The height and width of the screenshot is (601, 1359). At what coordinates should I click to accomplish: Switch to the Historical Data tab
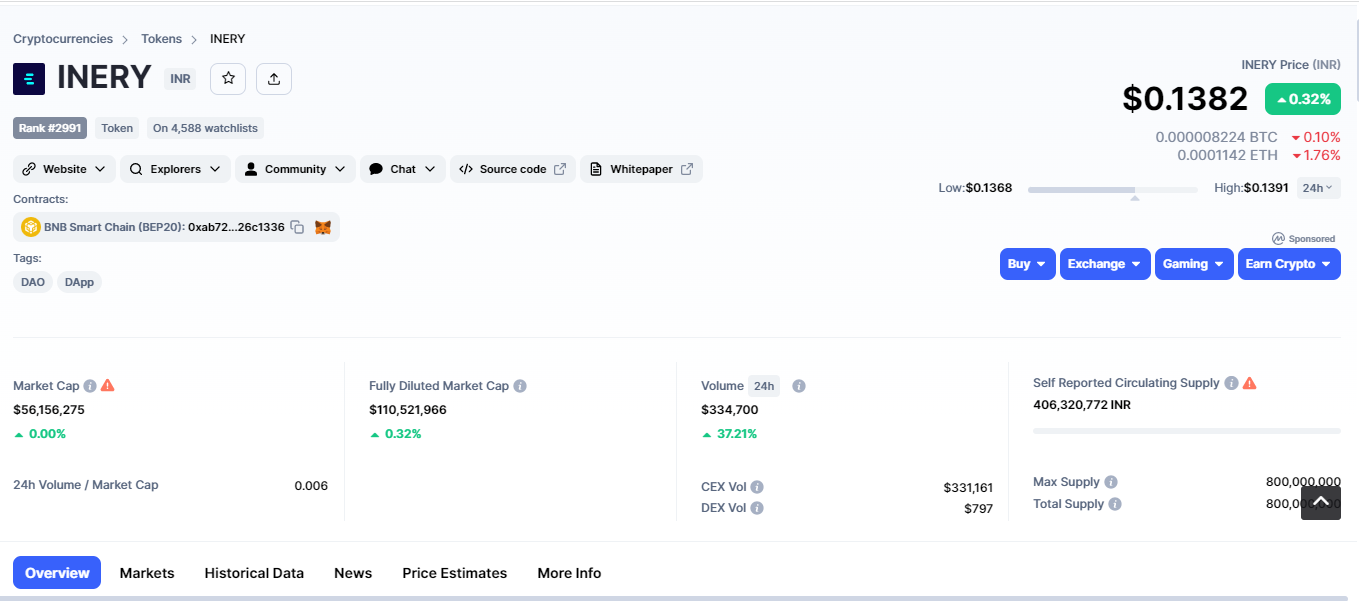click(254, 573)
